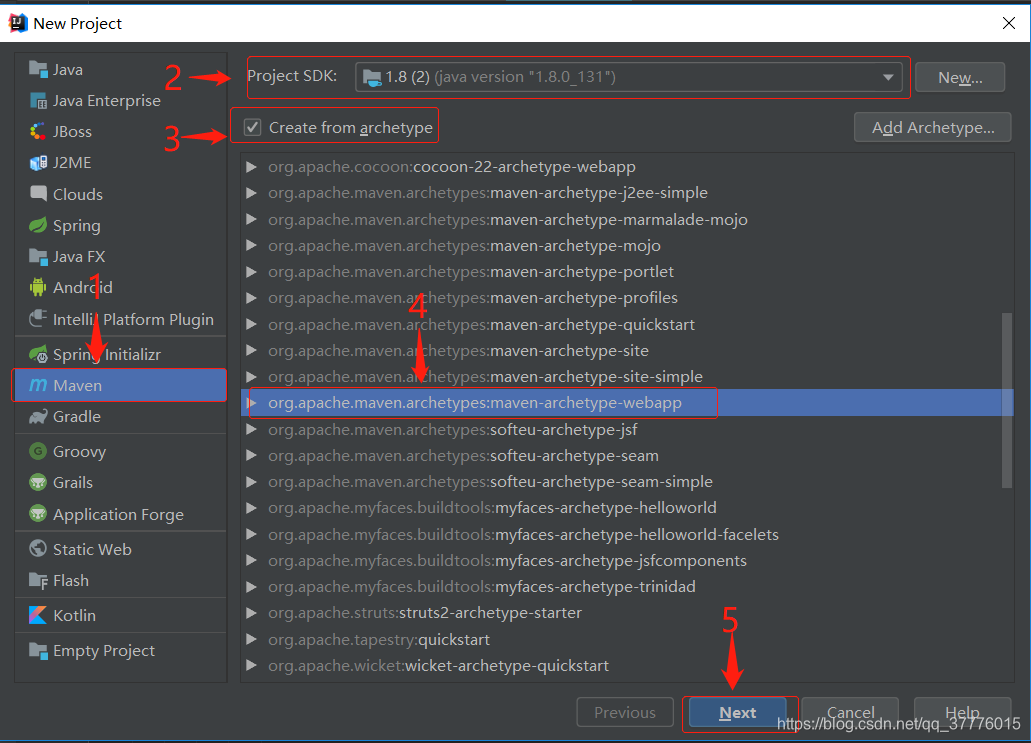Select myfaces-archetype-jsfcomponents row
The height and width of the screenshot is (743, 1031).
627,560
